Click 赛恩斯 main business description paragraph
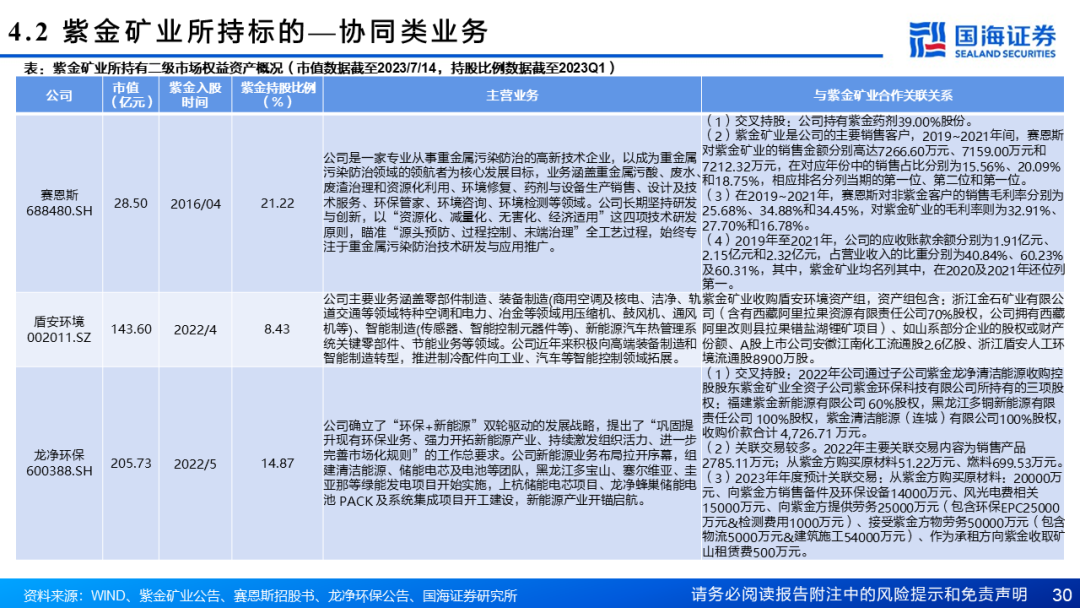Viewport: 1080px width, 608px height. click(x=512, y=202)
